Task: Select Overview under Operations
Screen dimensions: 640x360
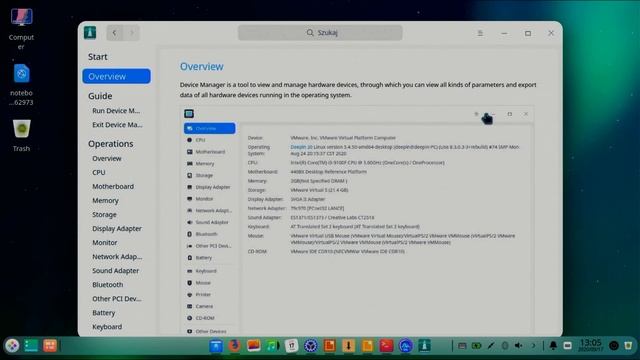Action: click(107, 158)
